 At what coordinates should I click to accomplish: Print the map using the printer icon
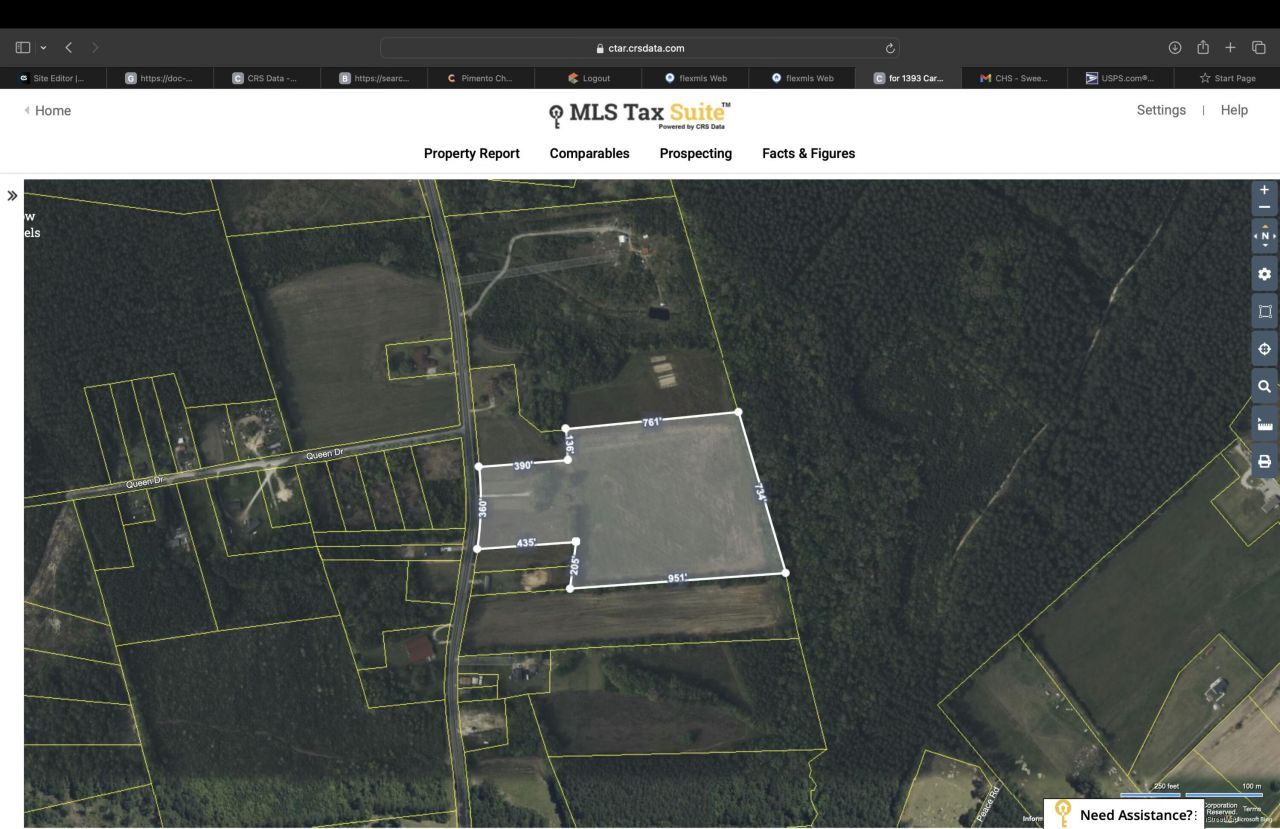click(x=1264, y=461)
